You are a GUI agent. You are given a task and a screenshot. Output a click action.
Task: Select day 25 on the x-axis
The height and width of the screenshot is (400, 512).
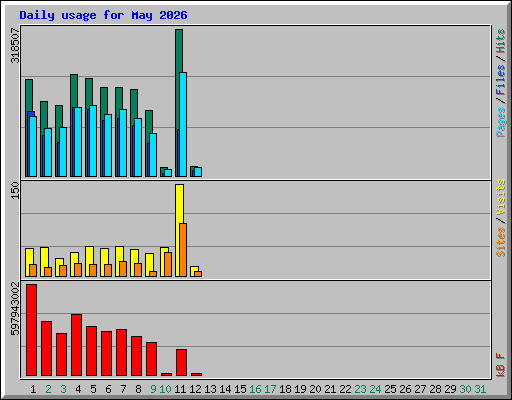pos(390,389)
